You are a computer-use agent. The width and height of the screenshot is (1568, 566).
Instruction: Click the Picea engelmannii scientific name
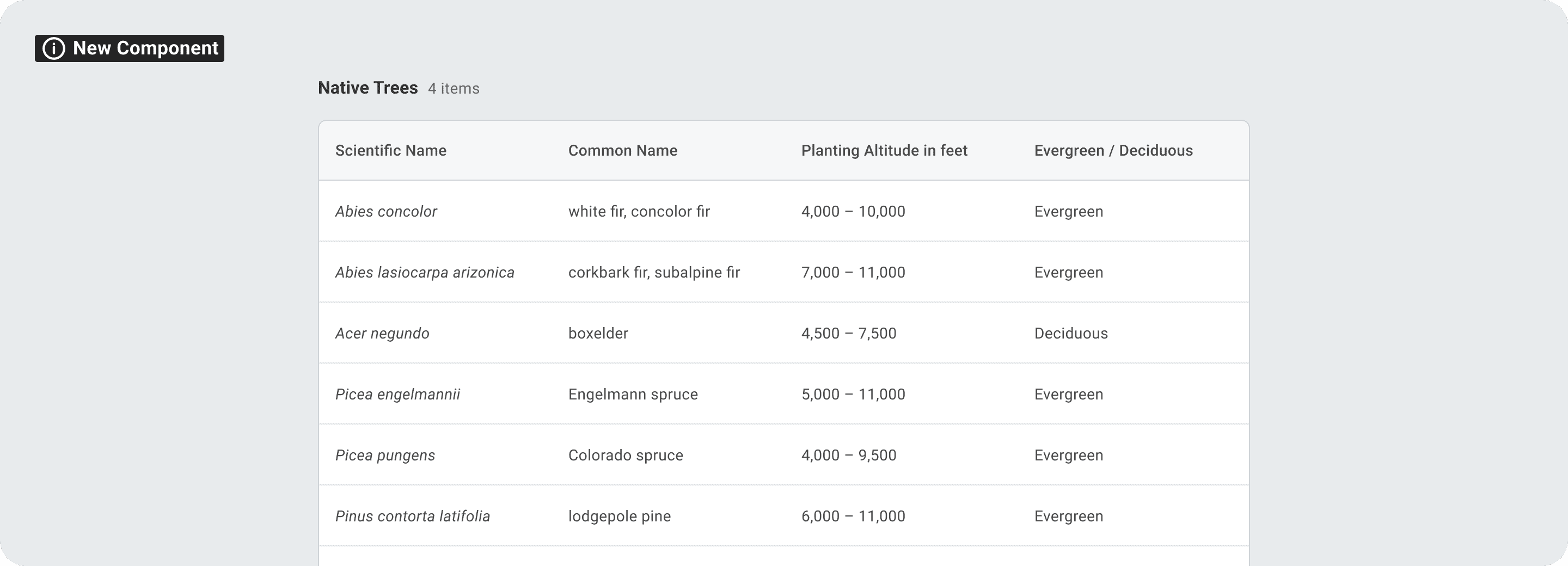(397, 395)
